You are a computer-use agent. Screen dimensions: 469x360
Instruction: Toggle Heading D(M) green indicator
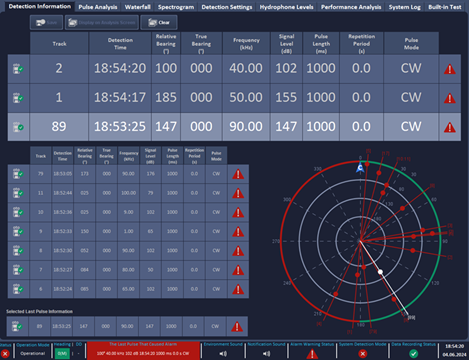62,353
